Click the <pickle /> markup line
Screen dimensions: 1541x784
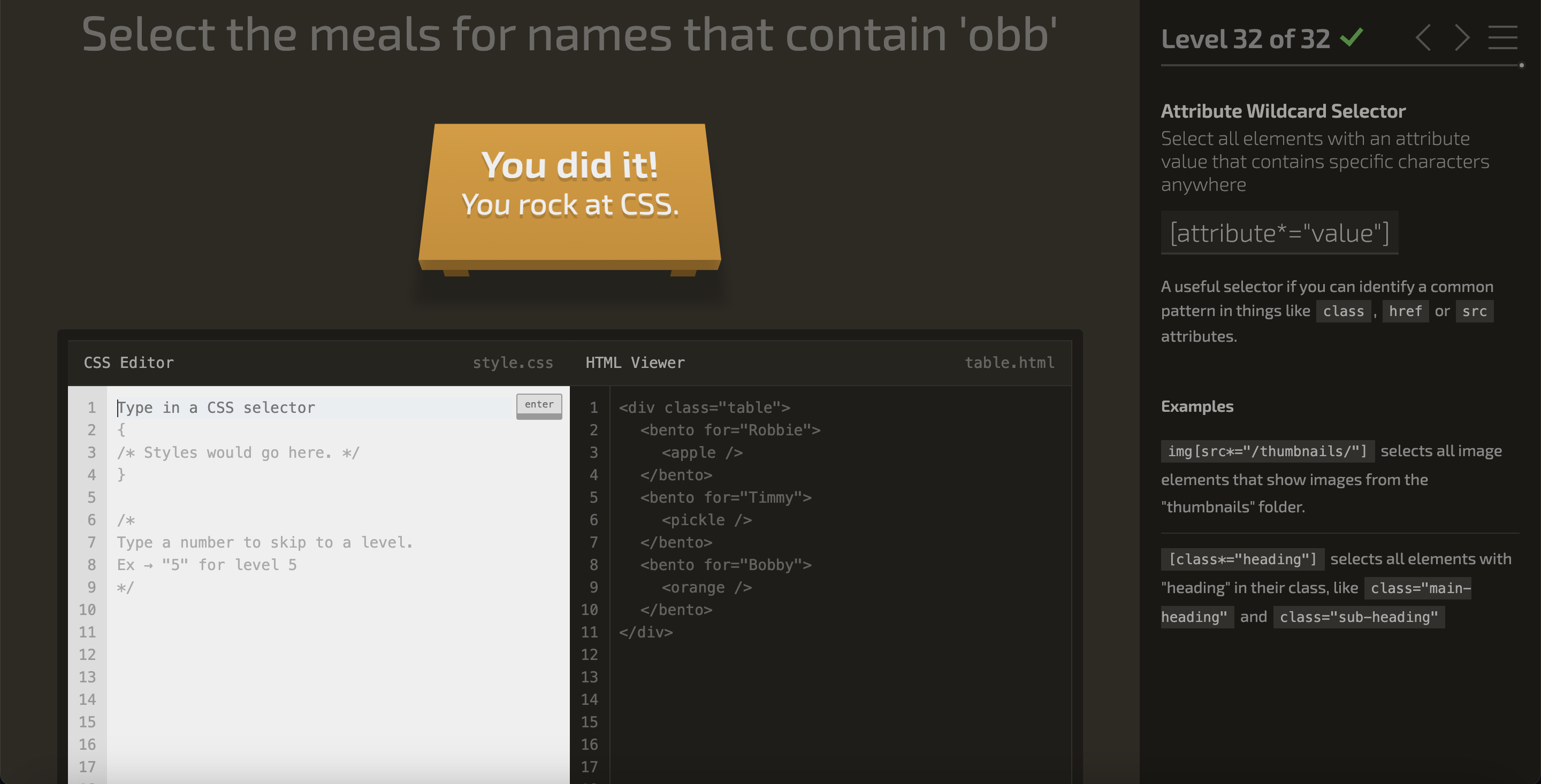tap(706, 520)
